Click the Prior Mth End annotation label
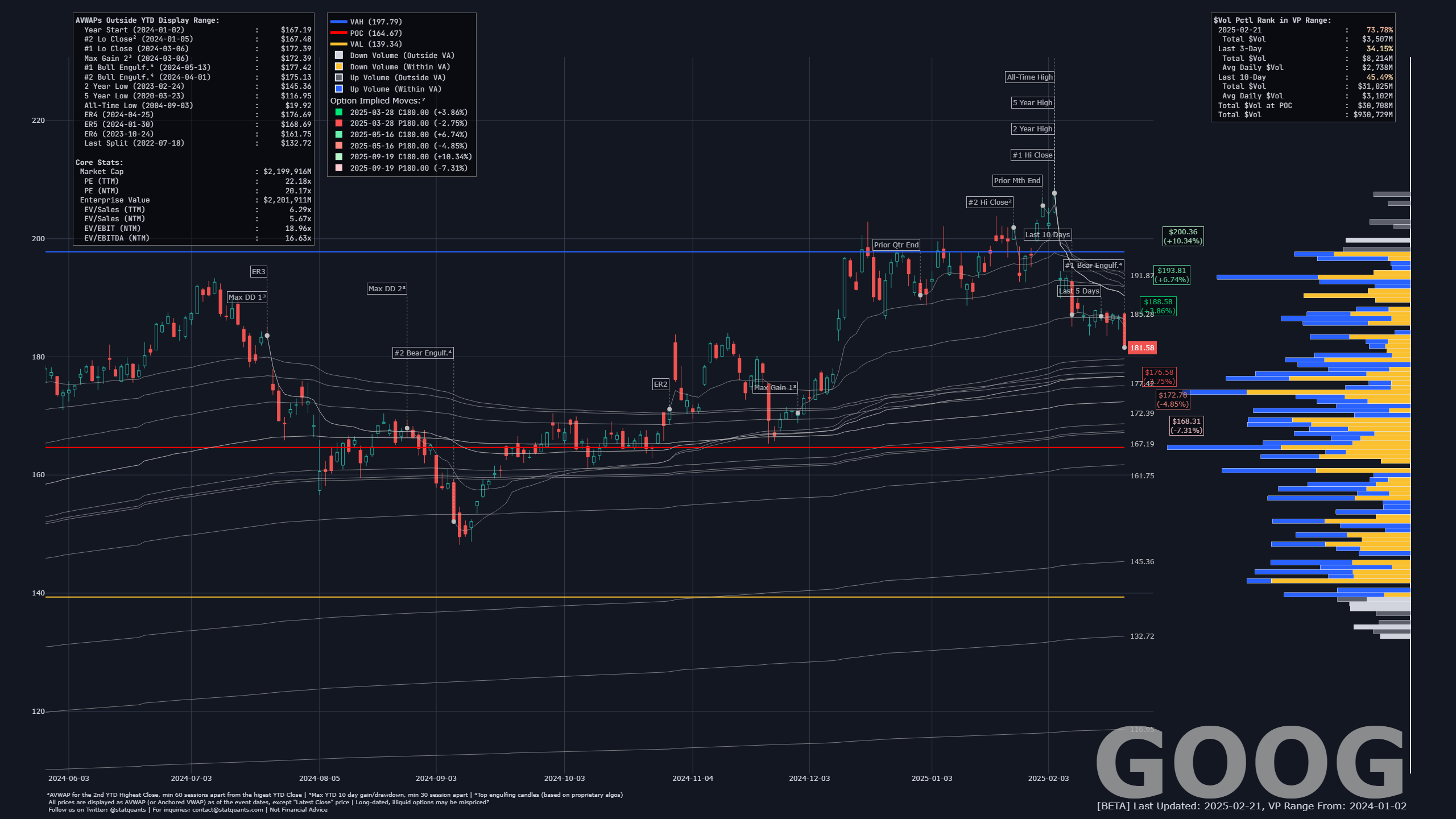Screen dimensions: 1456x819 click(1017, 181)
